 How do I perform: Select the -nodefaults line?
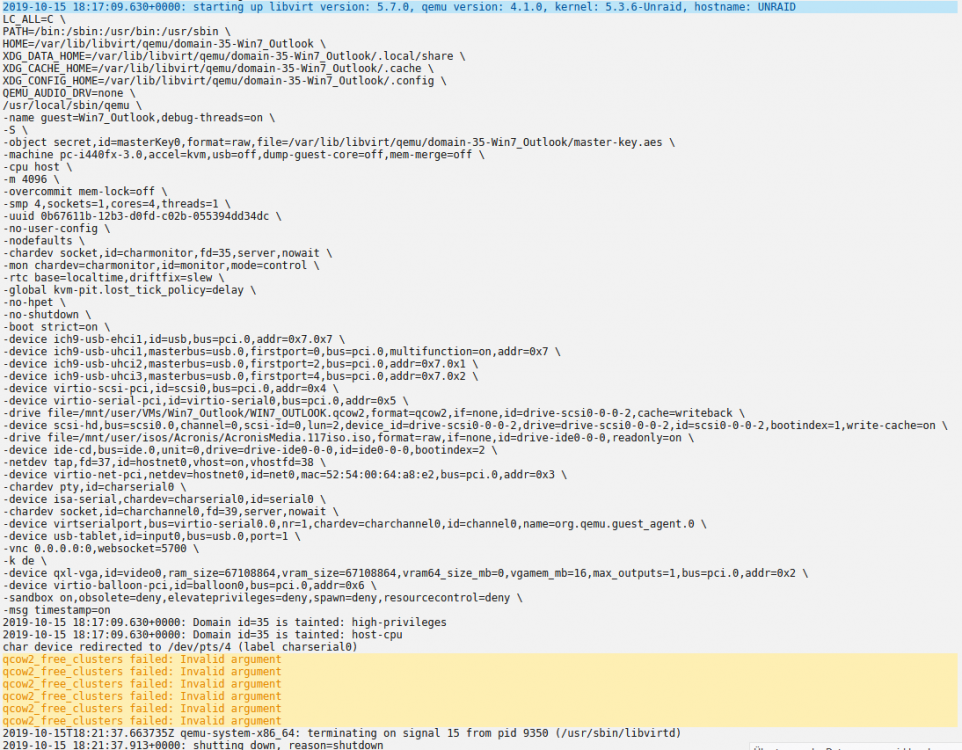pyautogui.click(x=44, y=240)
